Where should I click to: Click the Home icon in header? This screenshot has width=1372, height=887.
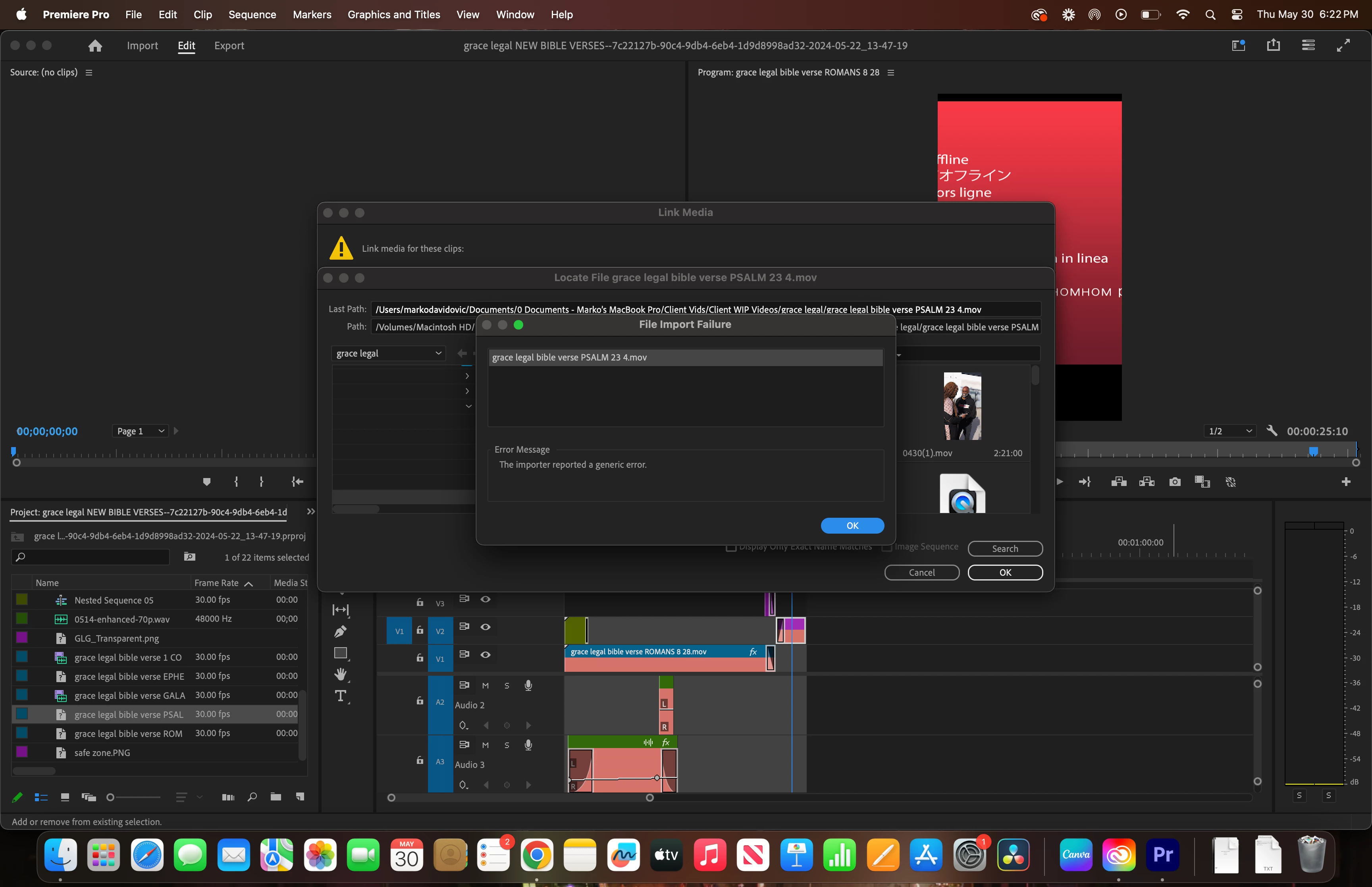click(x=95, y=46)
